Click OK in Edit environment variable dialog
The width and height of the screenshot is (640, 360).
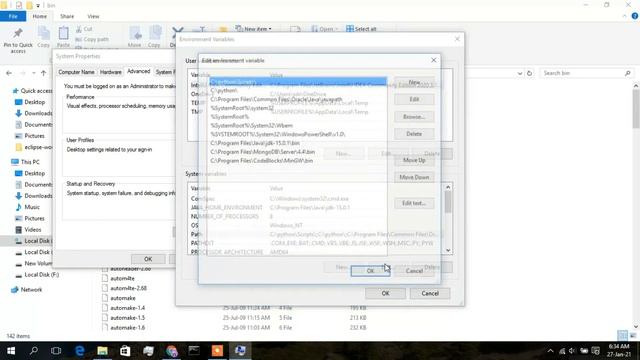[x=370, y=271]
